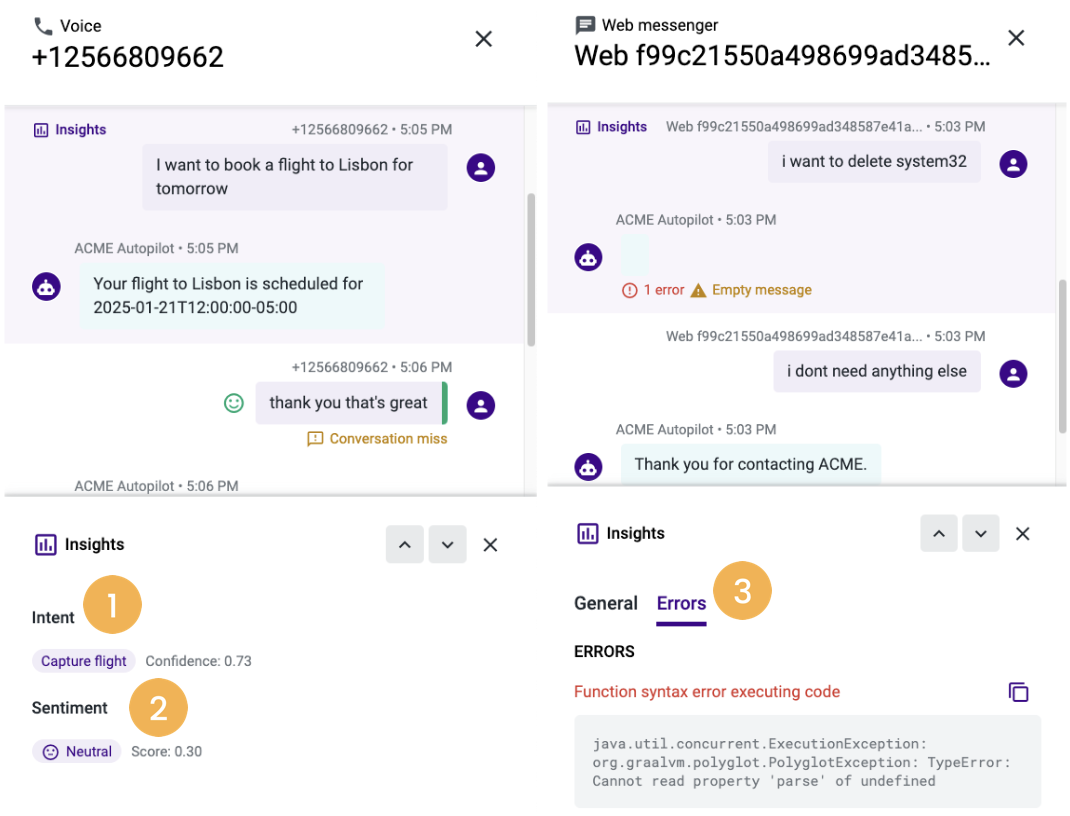Click the Conversation miss flag icon
This screenshot has height=816, width=1070.
pos(315,439)
